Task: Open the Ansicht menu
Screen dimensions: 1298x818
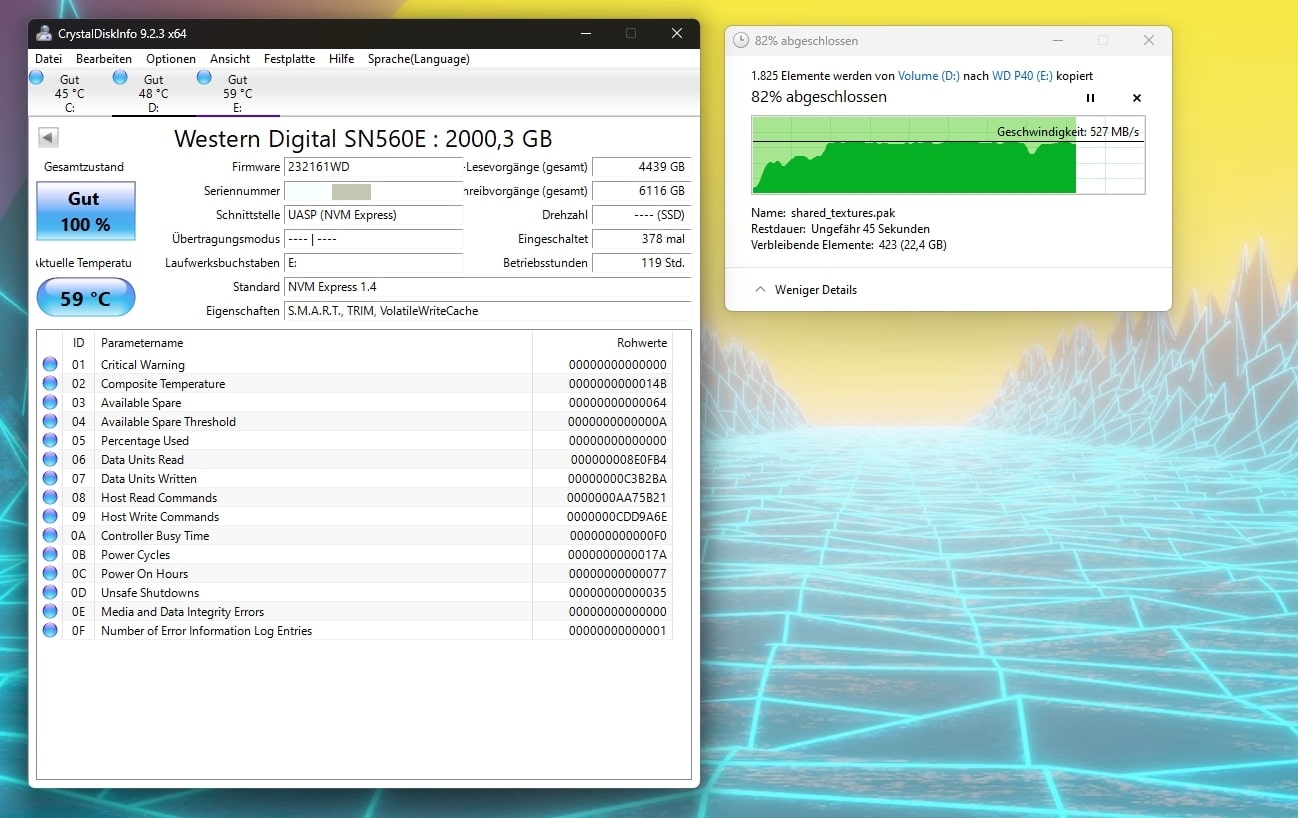Action: click(x=230, y=59)
